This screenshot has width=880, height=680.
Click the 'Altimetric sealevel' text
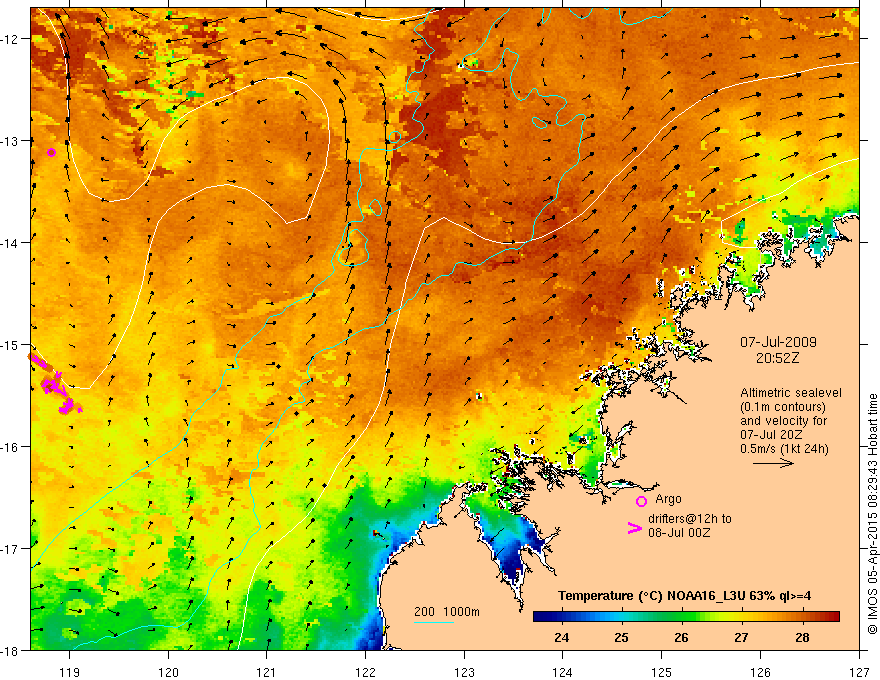(x=791, y=393)
